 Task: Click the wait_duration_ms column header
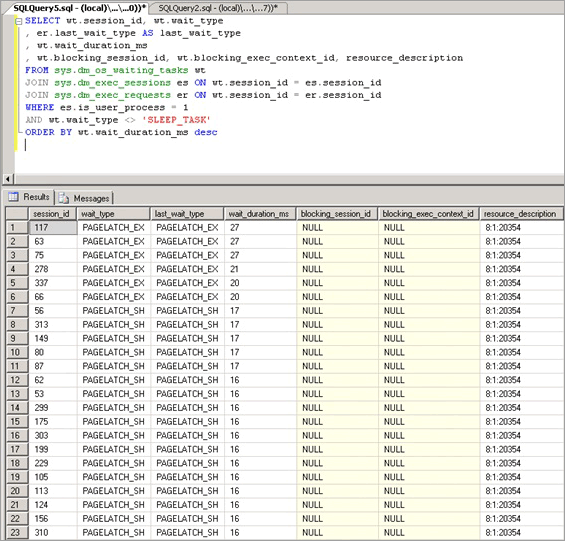(260, 214)
